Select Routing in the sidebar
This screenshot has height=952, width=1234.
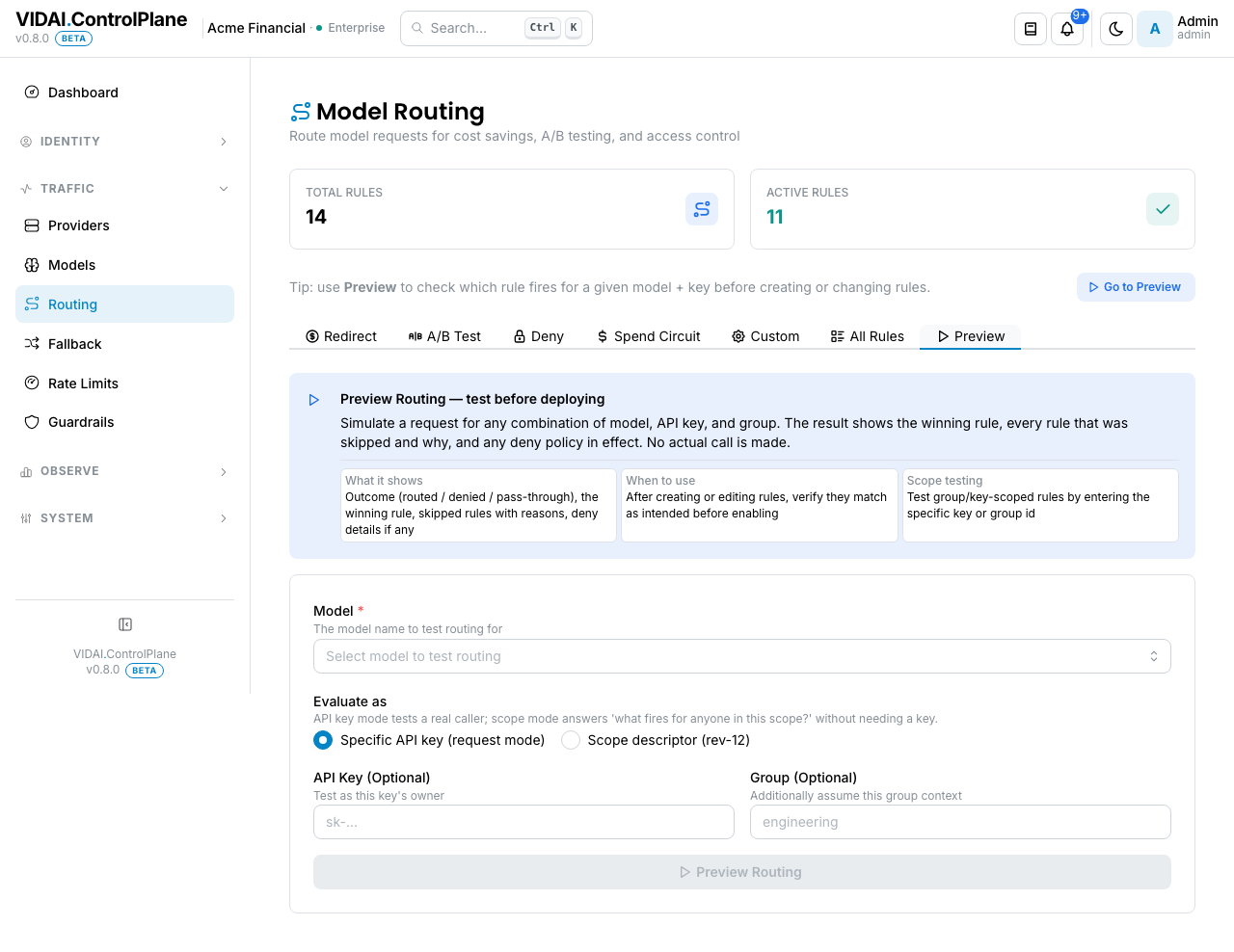pyautogui.click(x=124, y=304)
